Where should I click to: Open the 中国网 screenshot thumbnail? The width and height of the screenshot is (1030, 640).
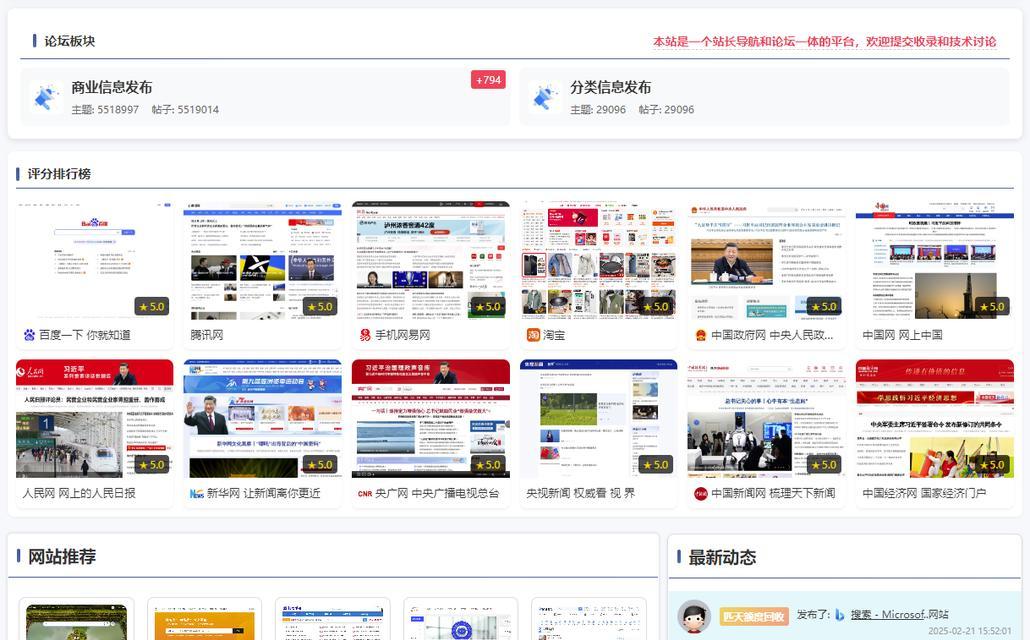tap(935, 261)
